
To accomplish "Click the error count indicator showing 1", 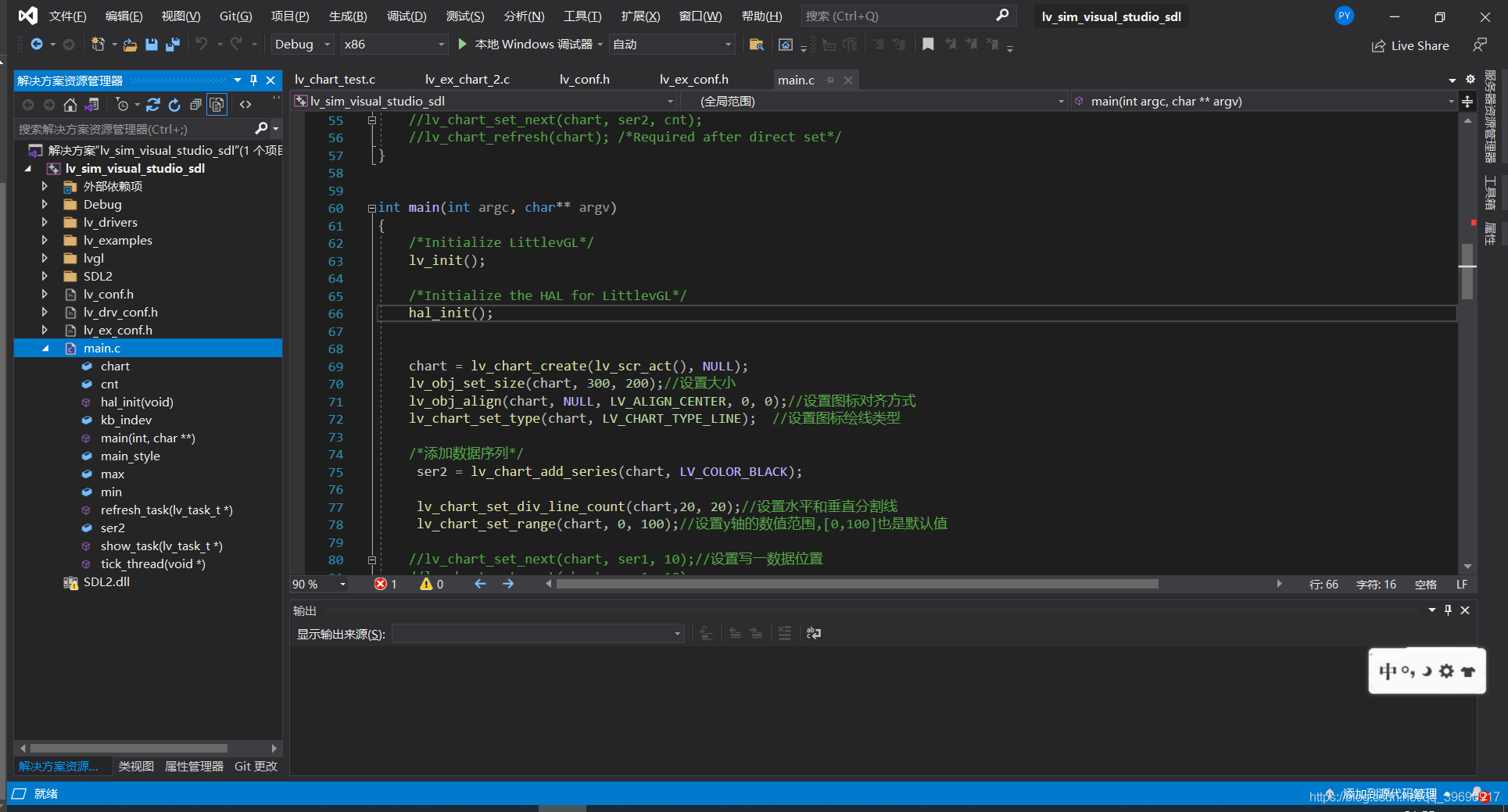I will pyautogui.click(x=385, y=585).
